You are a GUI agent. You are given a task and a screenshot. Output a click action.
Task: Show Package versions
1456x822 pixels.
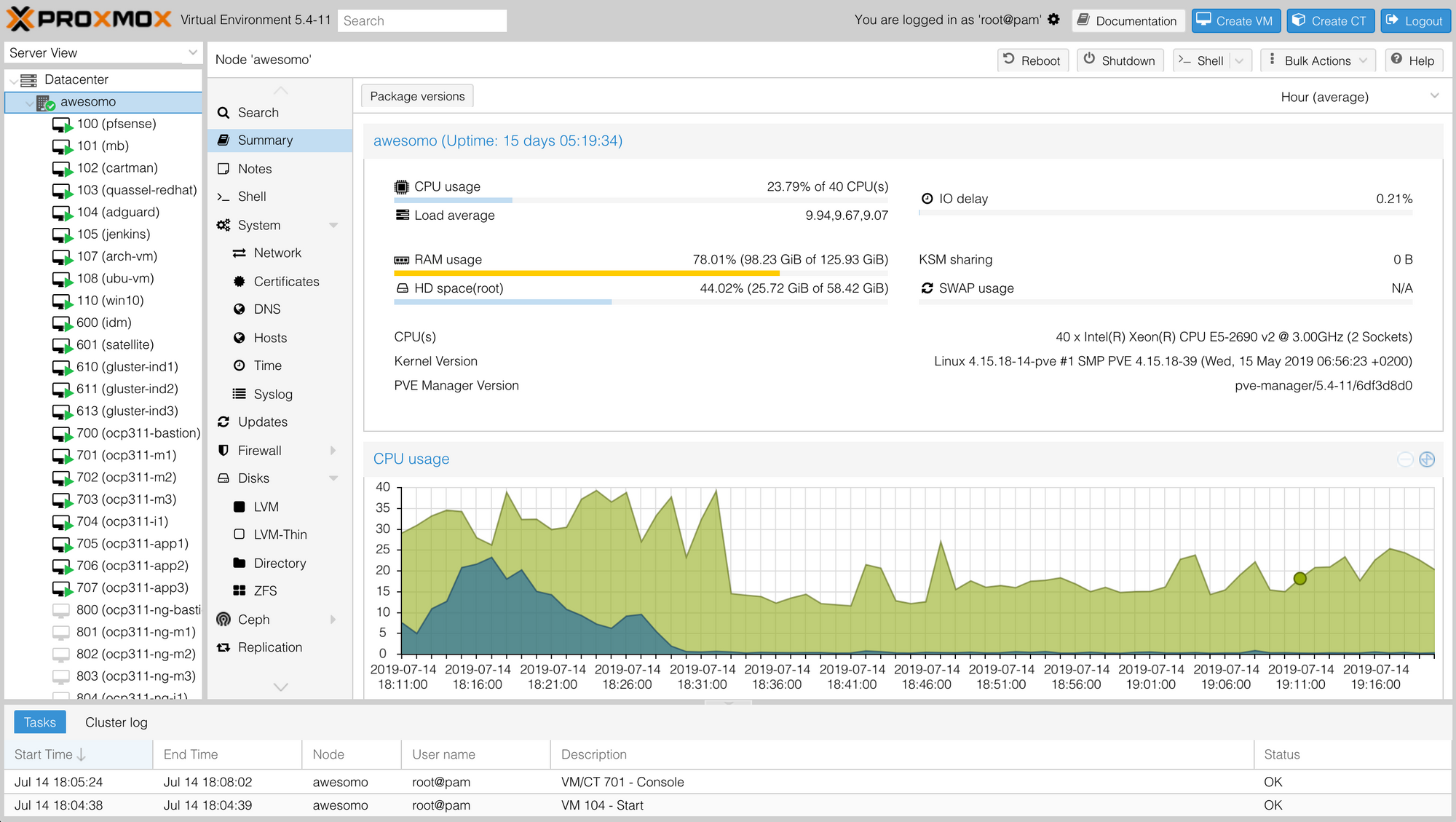tap(417, 96)
